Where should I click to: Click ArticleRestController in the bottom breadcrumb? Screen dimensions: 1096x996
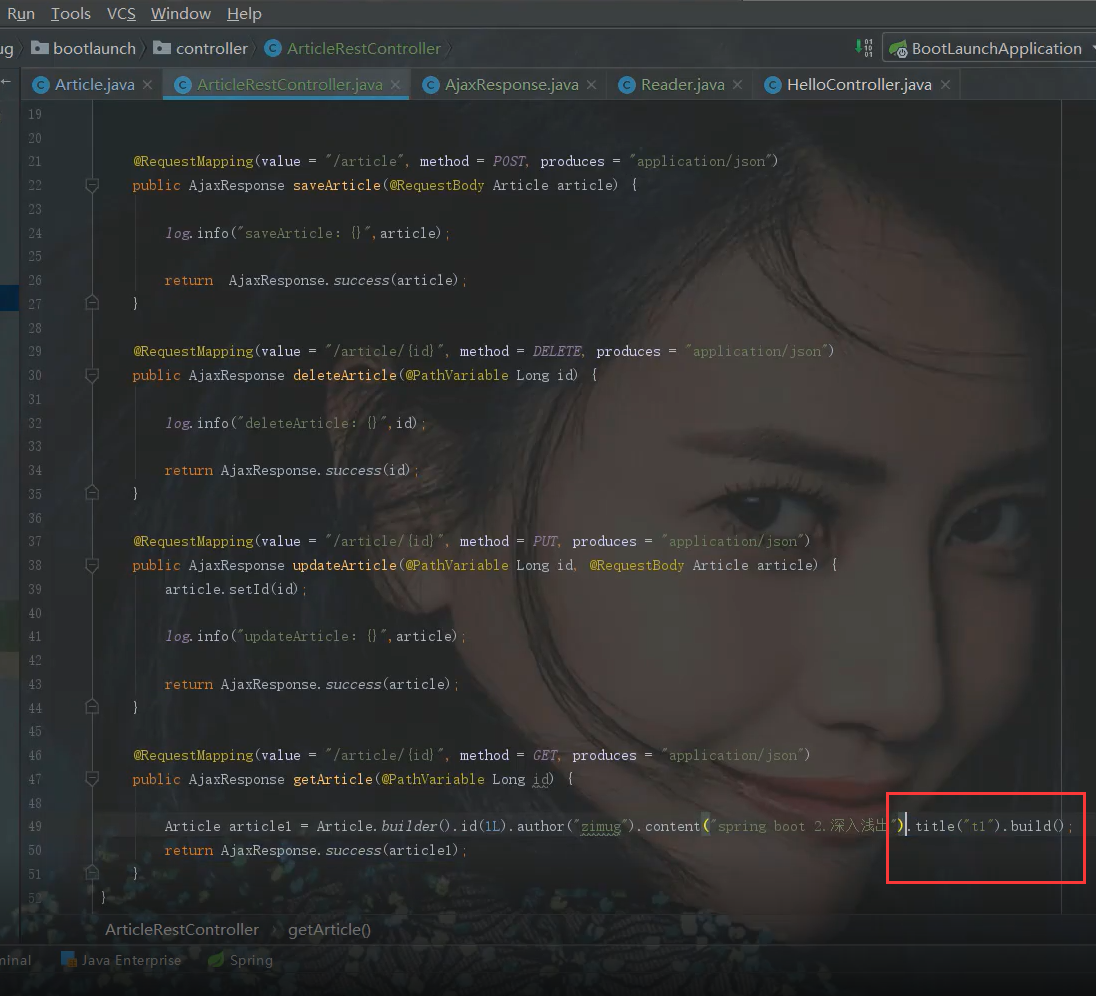[182, 930]
